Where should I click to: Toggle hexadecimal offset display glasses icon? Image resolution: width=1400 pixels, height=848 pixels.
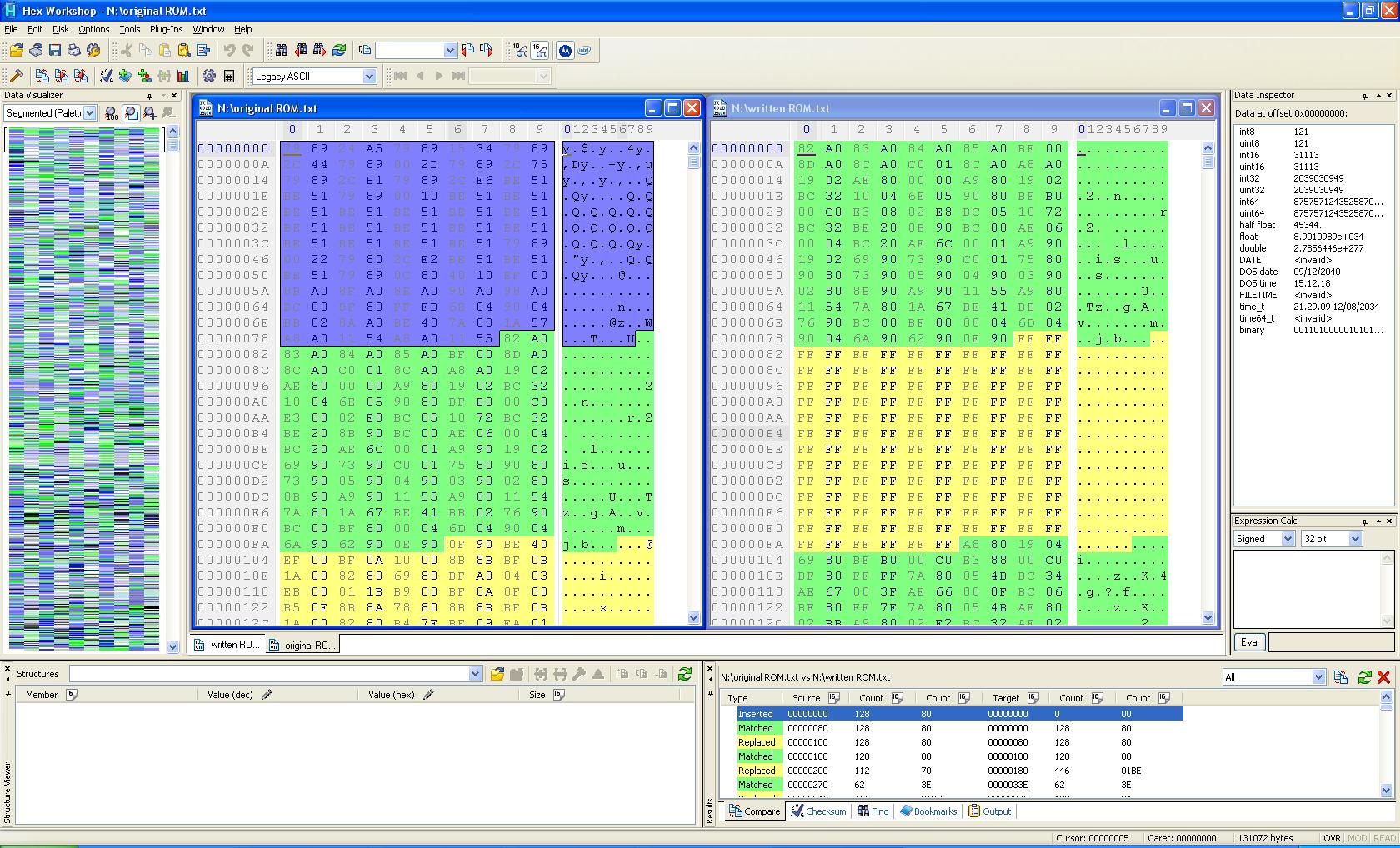[x=540, y=51]
